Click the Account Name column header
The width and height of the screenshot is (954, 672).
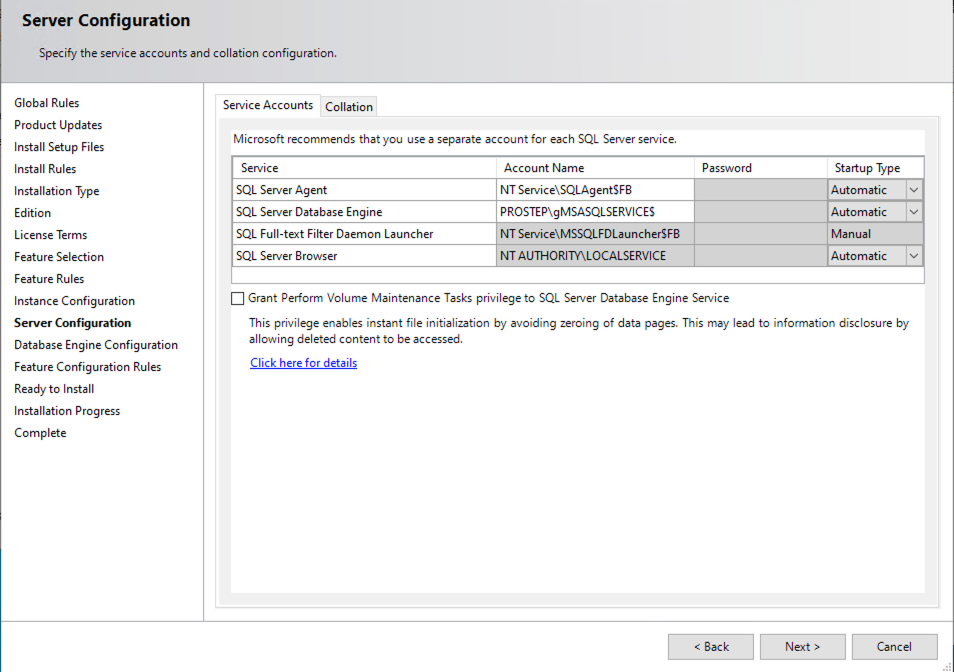[x=595, y=168]
